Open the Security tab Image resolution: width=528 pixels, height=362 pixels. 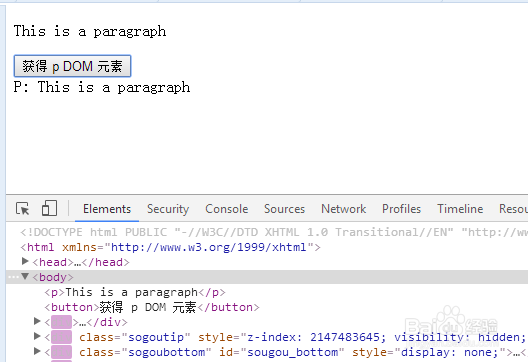[168, 209]
